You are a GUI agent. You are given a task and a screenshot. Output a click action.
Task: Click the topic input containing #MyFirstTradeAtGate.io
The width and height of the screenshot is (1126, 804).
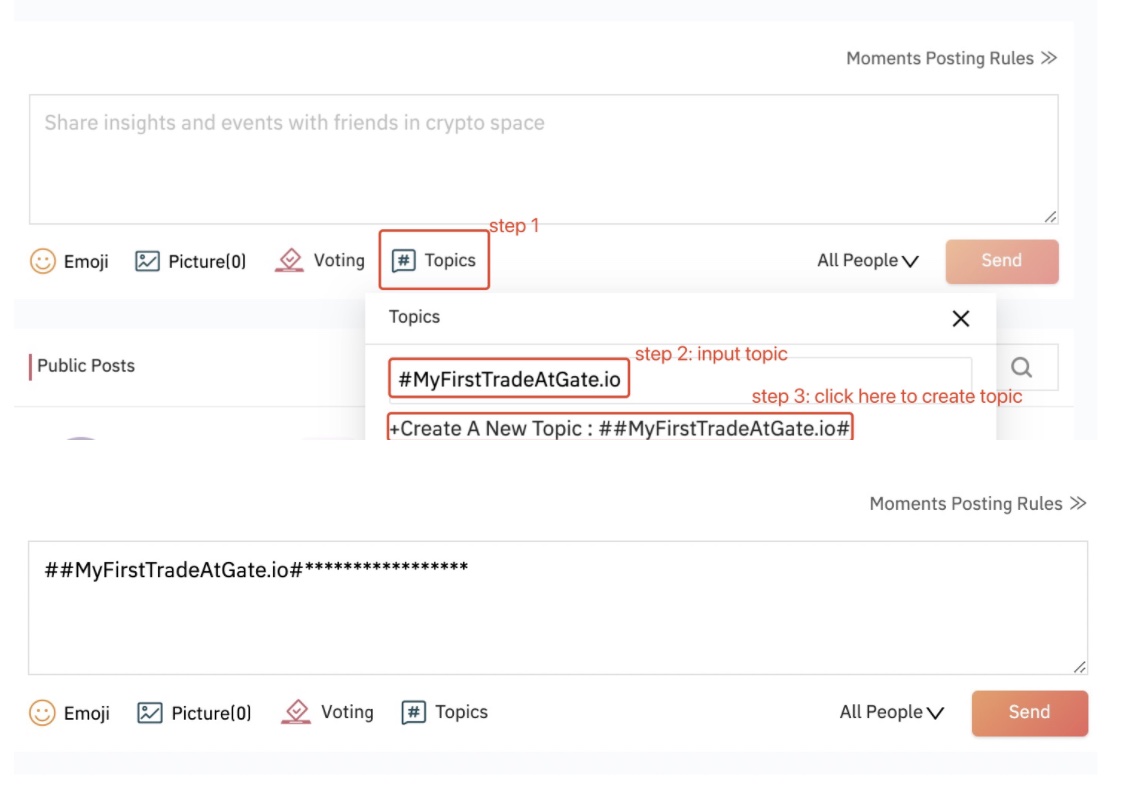click(680, 380)
